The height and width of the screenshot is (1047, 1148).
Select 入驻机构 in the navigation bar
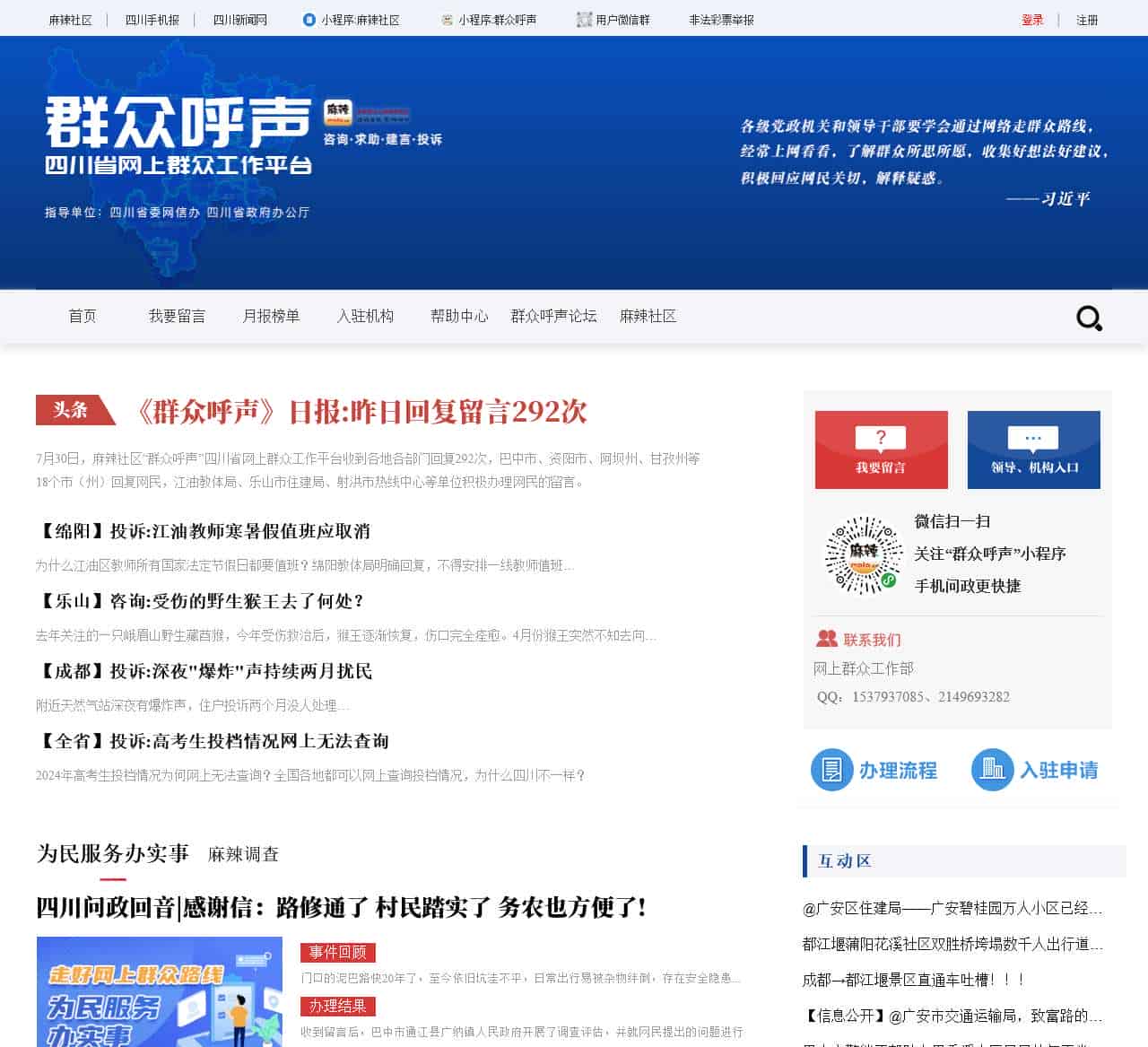365,316
